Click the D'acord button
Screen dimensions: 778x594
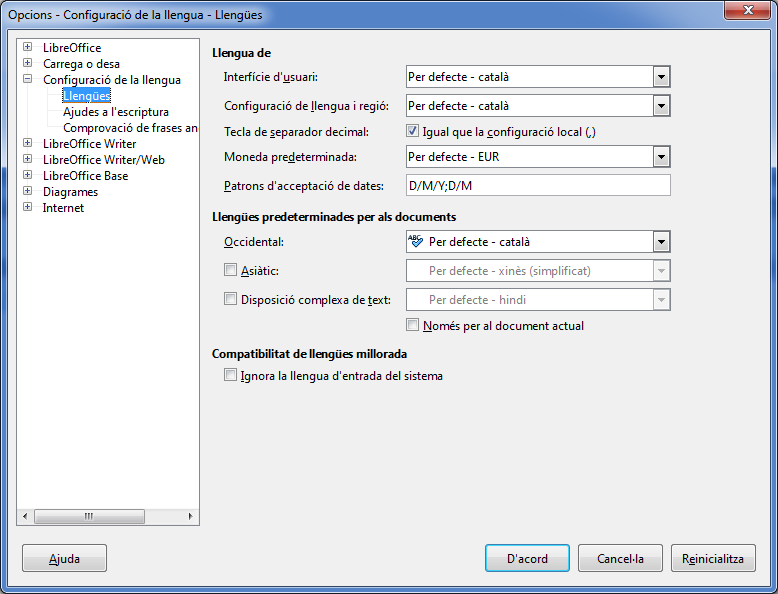tap(527, 558)
